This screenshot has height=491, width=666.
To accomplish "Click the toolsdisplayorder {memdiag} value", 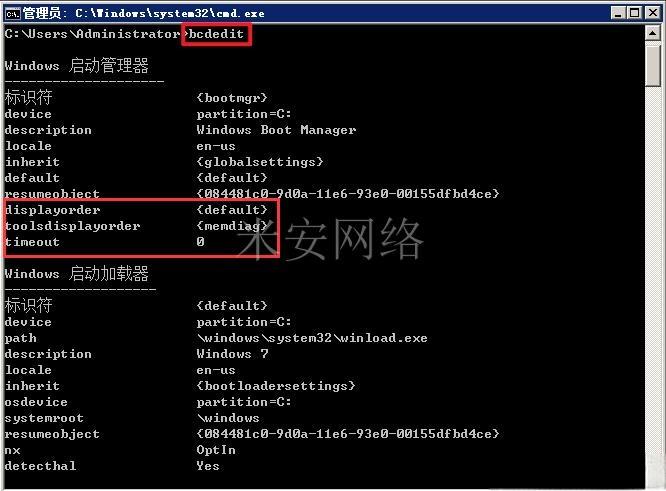I will [x=232, y=226].
